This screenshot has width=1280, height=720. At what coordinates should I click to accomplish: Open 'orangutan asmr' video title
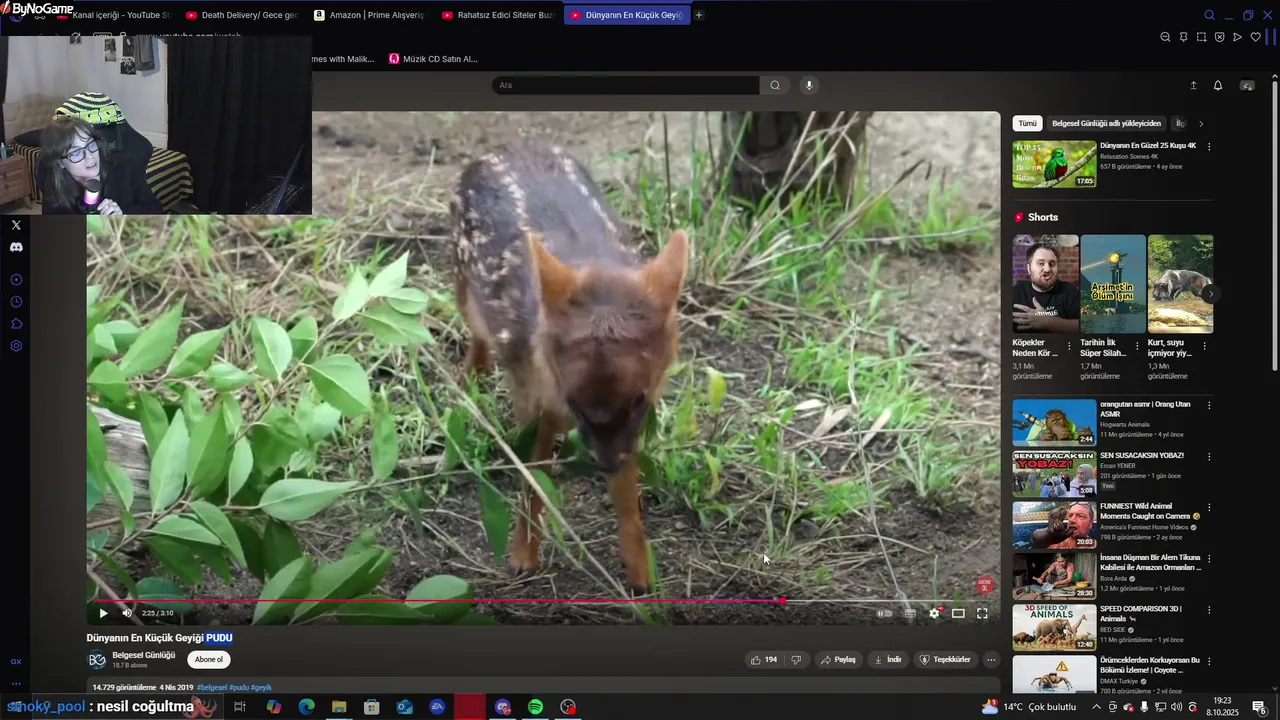tap(1145, 409)
